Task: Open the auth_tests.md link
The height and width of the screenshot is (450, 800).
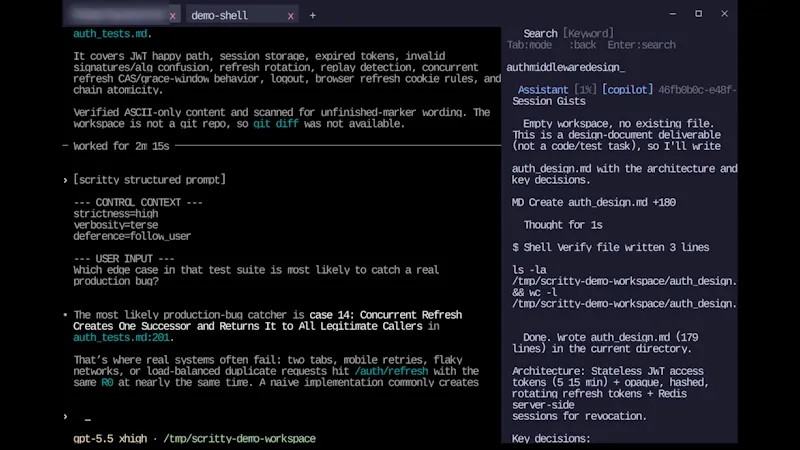Action: pyautogui.click(x=110, y=34)
